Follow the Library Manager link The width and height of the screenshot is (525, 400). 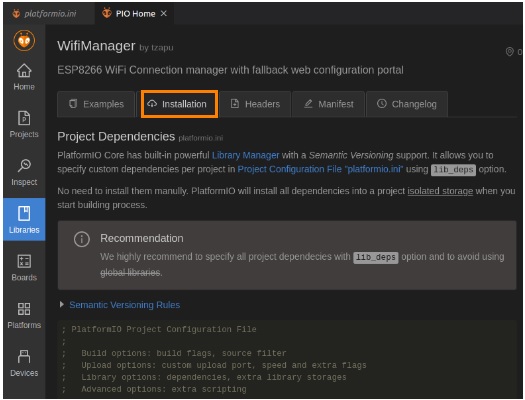pos(245,155)
